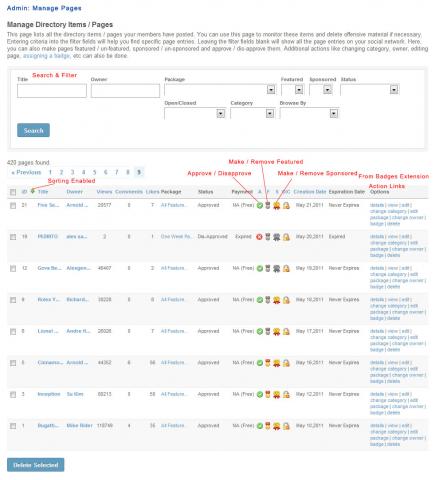Open owner Mike Rider's profile link

click(x=79, y=425)
